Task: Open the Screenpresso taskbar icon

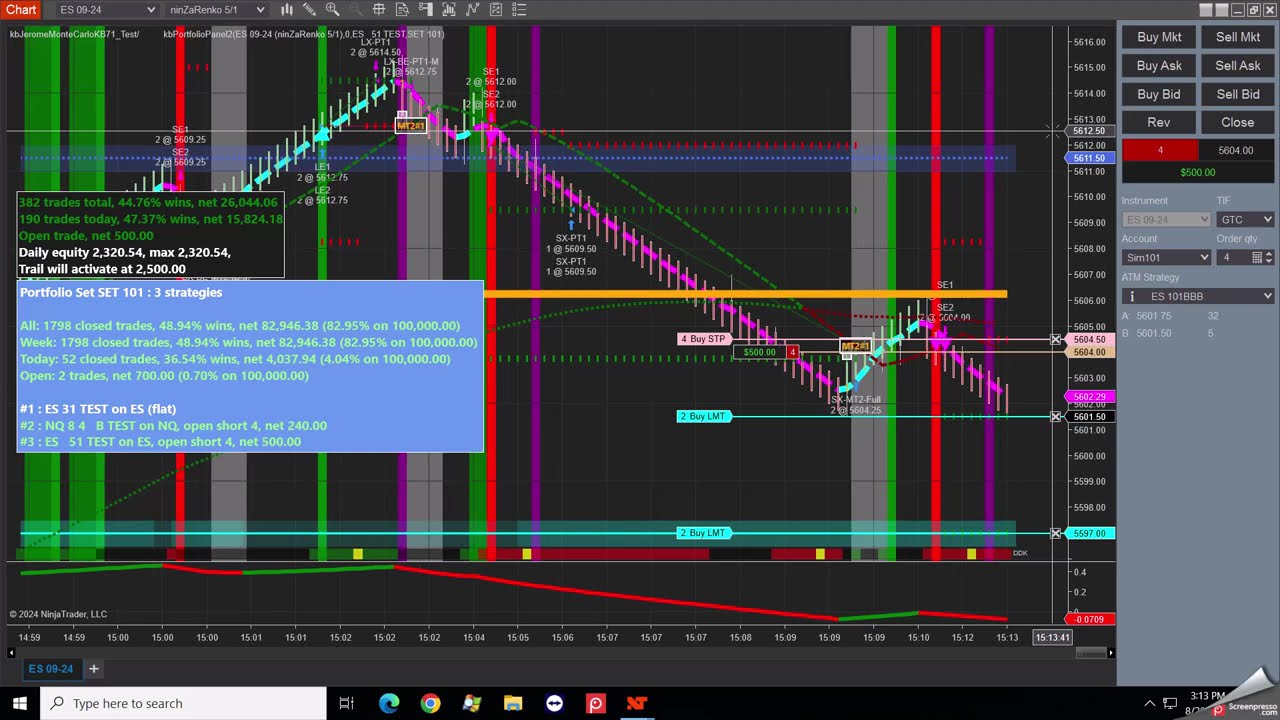Action: click(596, 703)
